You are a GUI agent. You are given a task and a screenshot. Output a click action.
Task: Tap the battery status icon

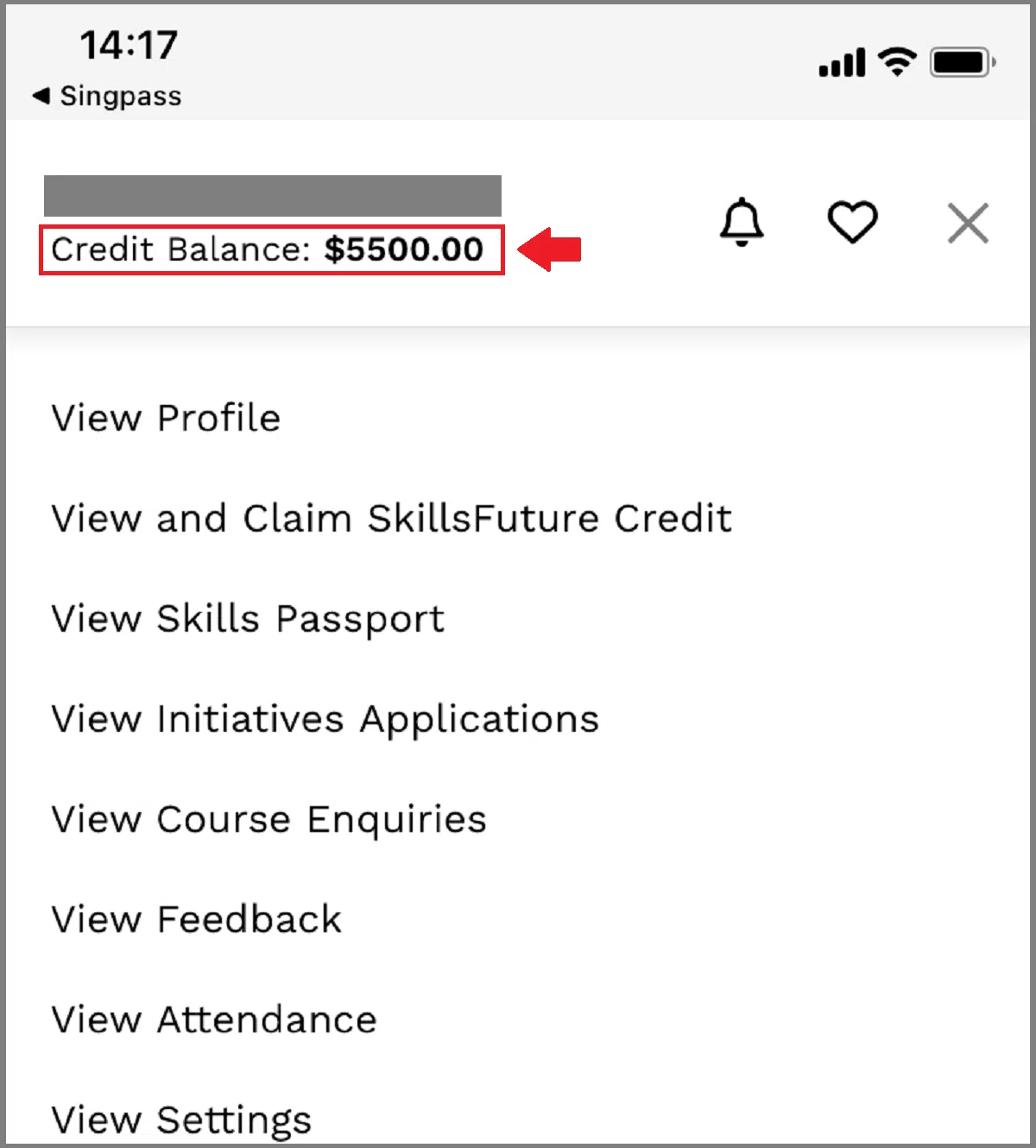coord(963,63)
